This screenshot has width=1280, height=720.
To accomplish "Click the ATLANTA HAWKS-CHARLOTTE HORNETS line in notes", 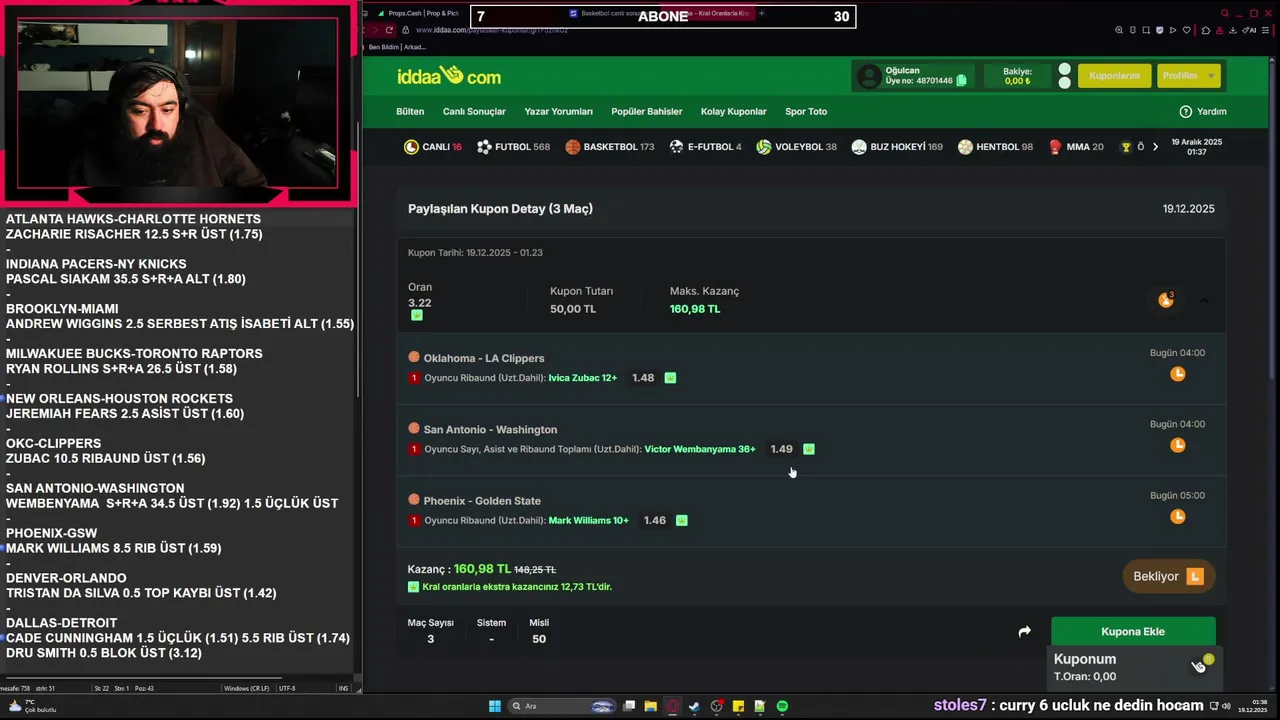I will click(133, 219).
